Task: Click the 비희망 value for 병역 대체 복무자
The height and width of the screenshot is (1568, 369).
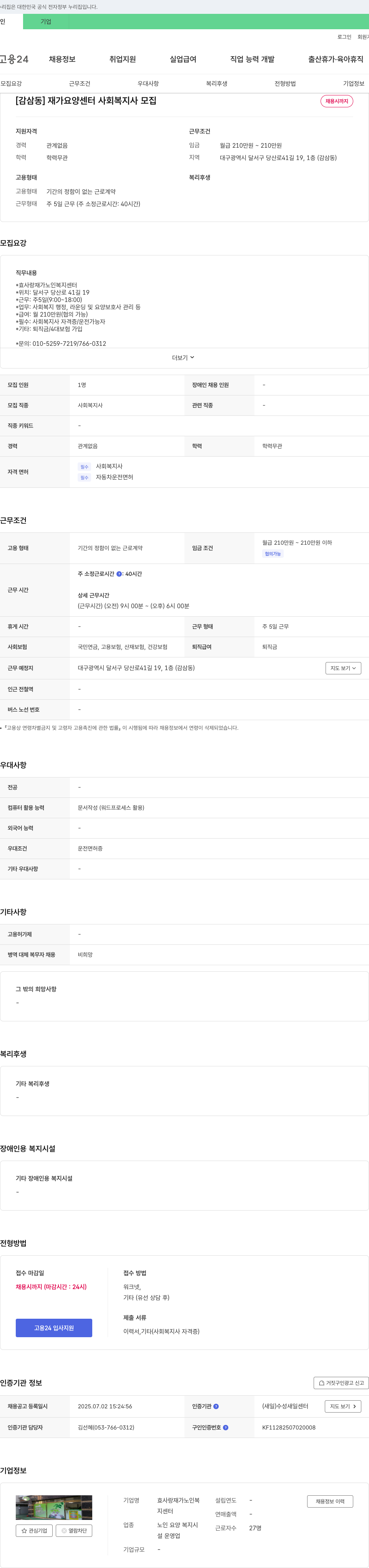Action: click(x=85, y=954)
